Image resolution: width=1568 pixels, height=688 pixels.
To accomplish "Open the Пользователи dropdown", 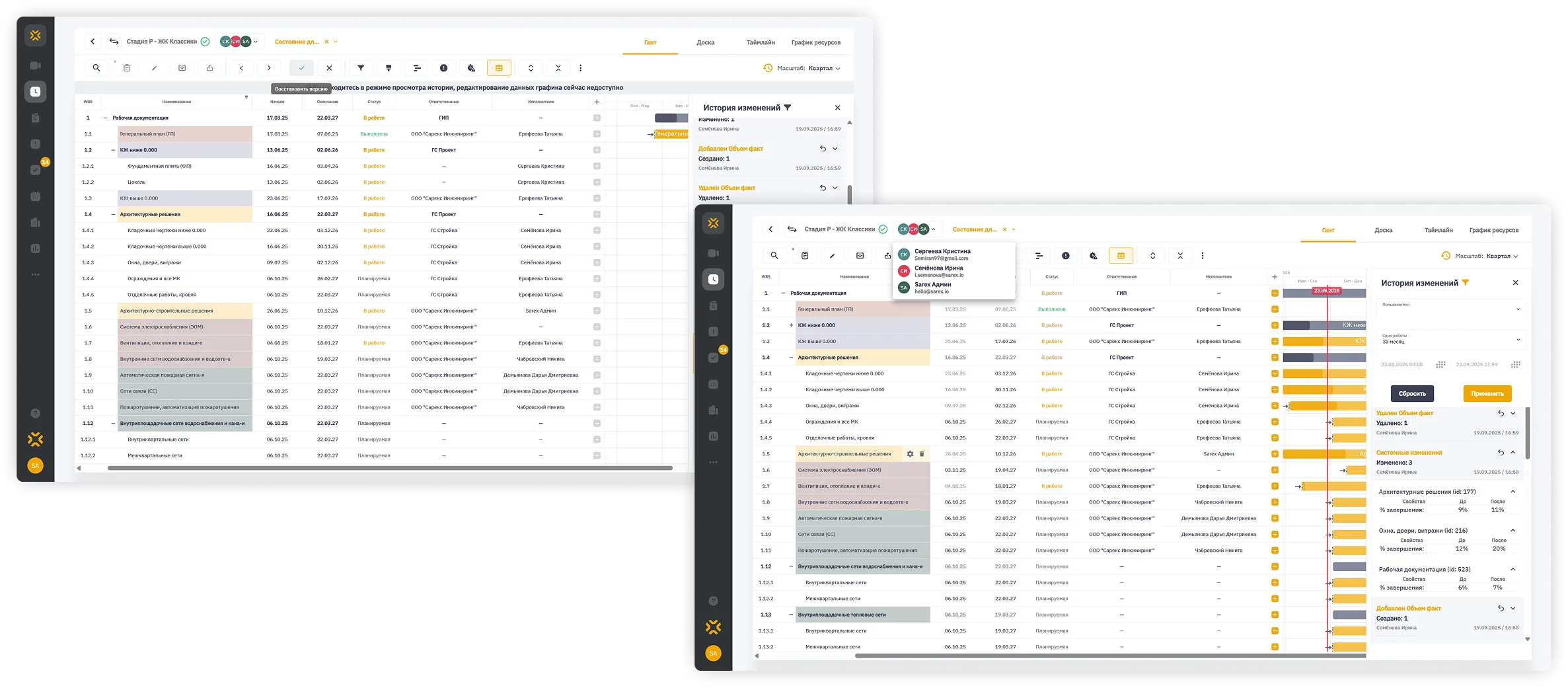I will (x=1450, y=309).
